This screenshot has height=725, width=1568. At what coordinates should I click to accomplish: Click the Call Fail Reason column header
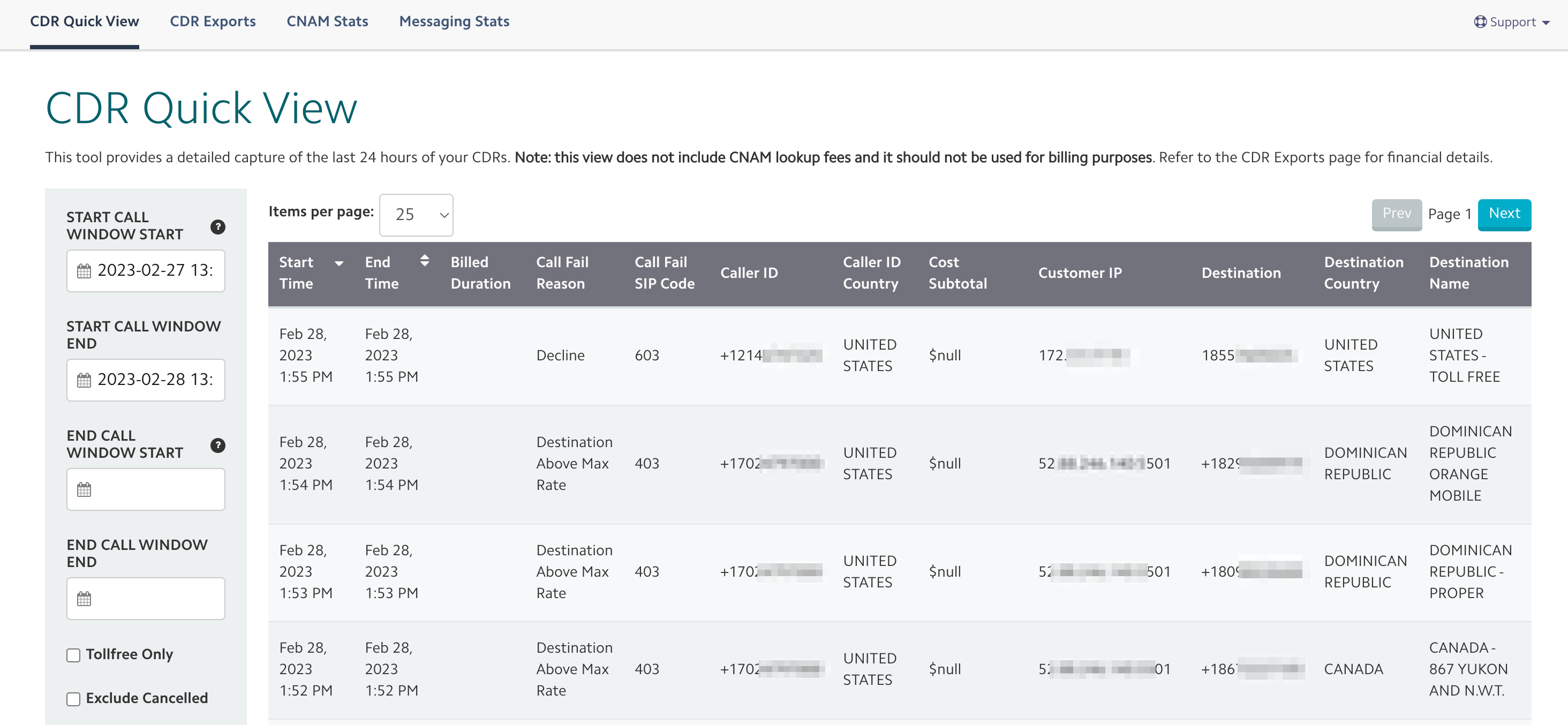coord(562,273)
